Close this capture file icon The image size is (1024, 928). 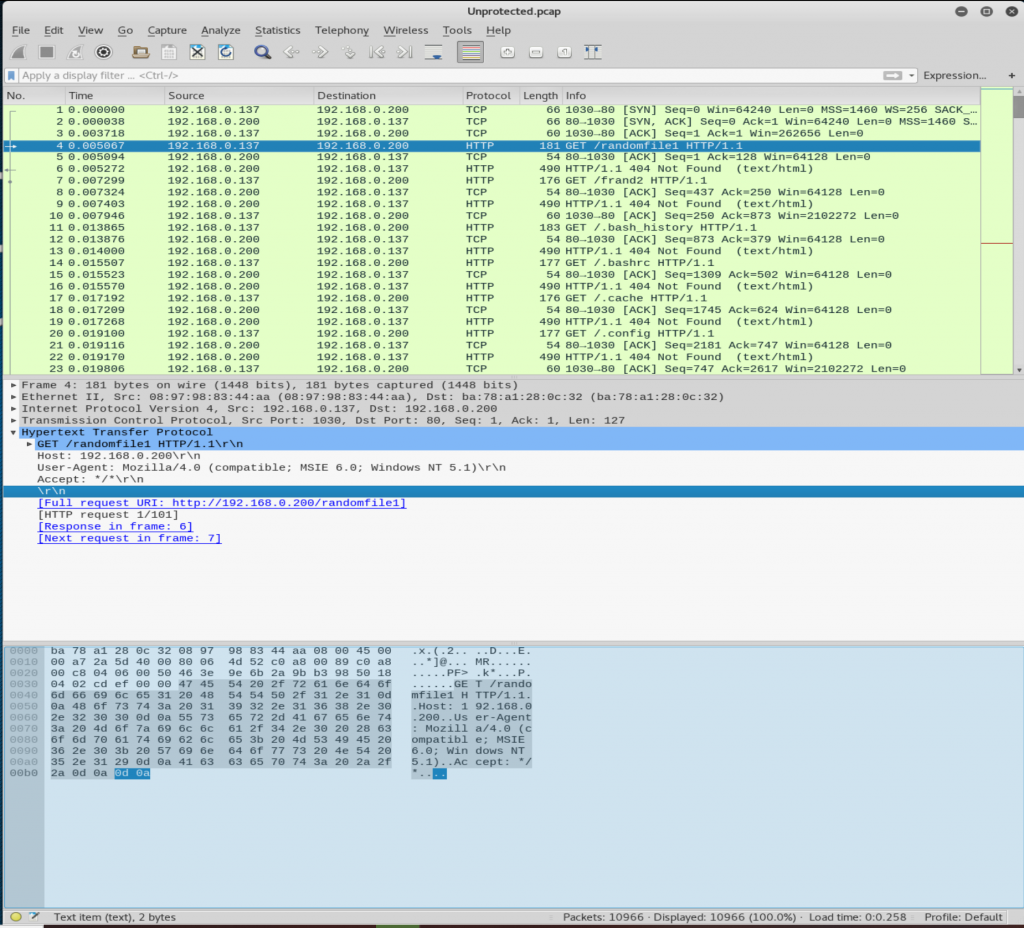(197, 52)
